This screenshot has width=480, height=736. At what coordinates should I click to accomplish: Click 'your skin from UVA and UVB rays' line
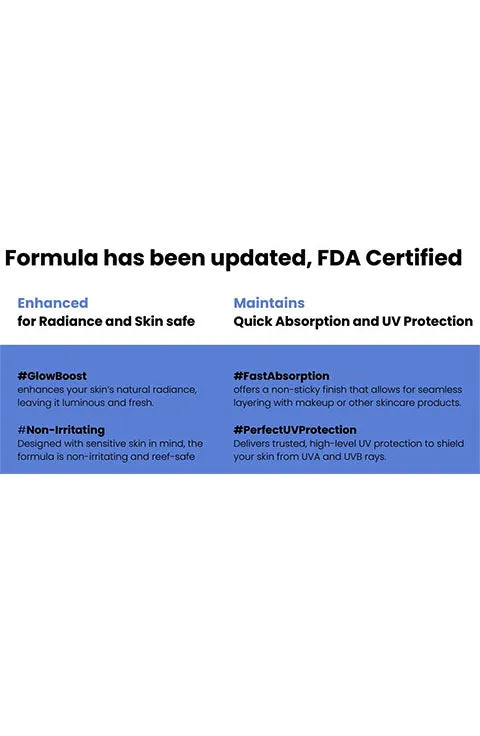(310, 457)
